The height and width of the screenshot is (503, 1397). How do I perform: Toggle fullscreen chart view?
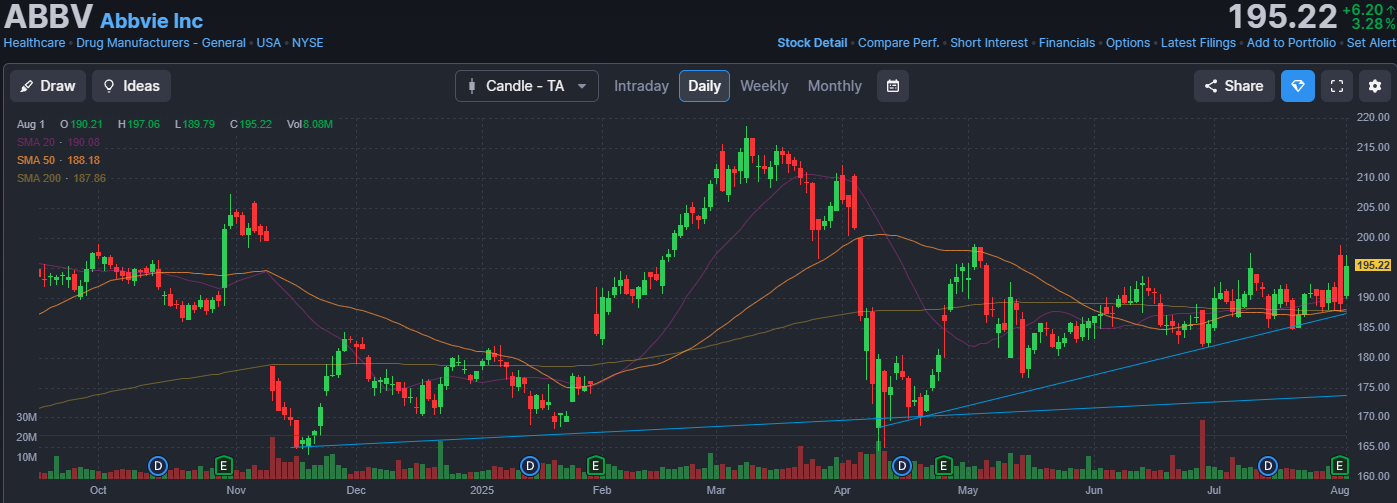coord(1336,86)
